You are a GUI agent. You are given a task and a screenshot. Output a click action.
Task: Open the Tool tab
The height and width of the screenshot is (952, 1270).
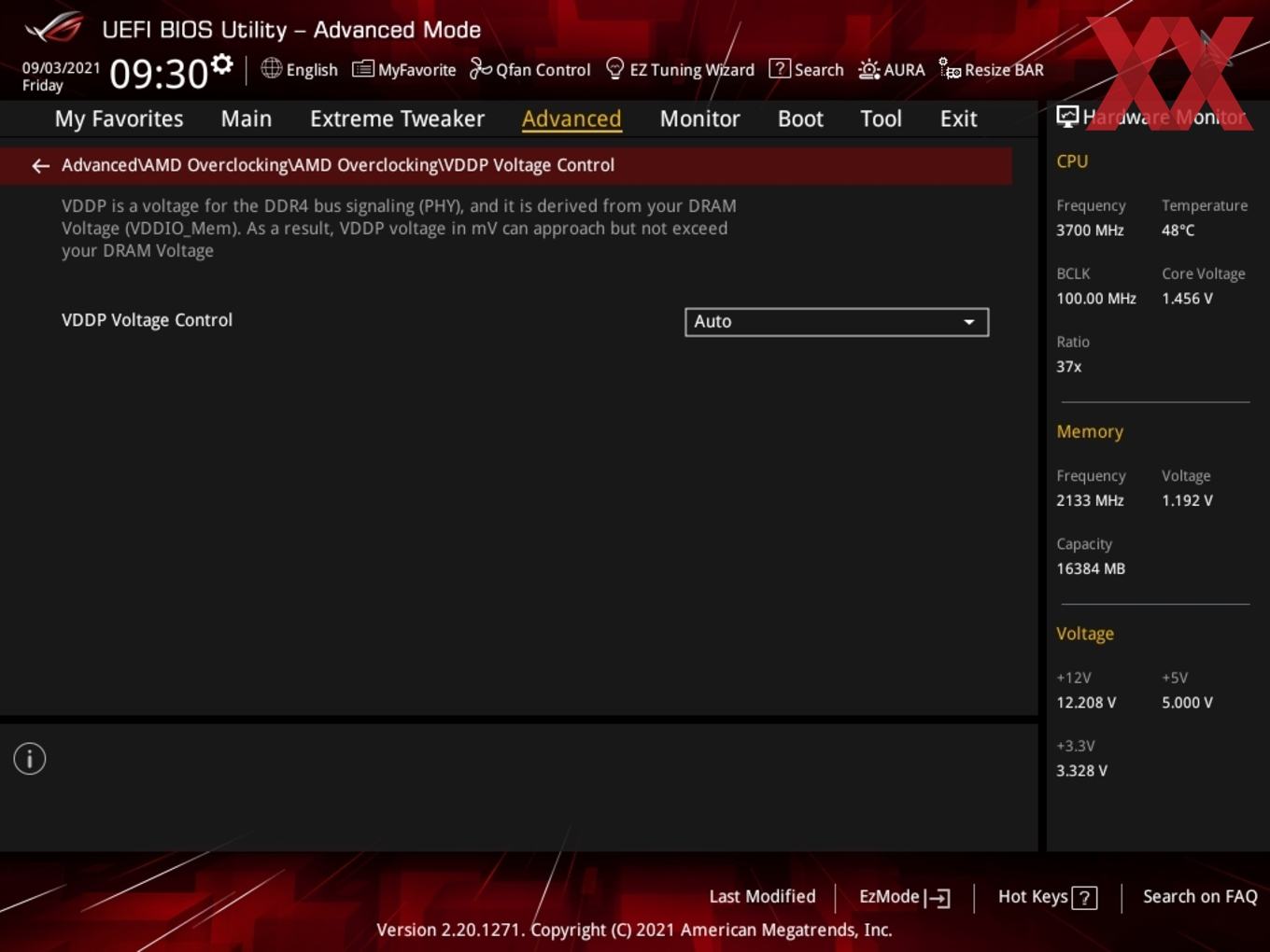pos(881,119)
